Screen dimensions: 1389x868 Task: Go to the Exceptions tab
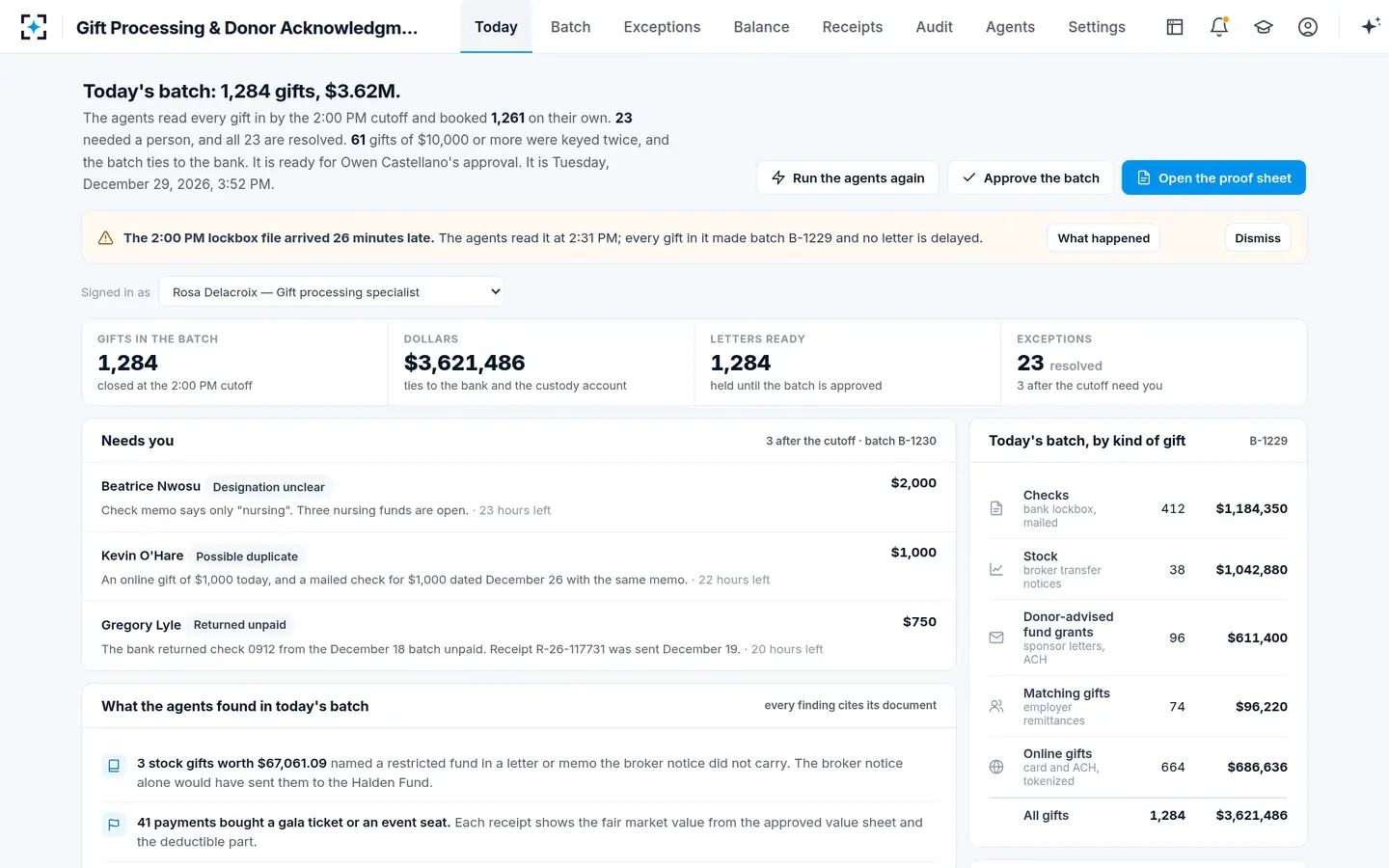(662, 27)
